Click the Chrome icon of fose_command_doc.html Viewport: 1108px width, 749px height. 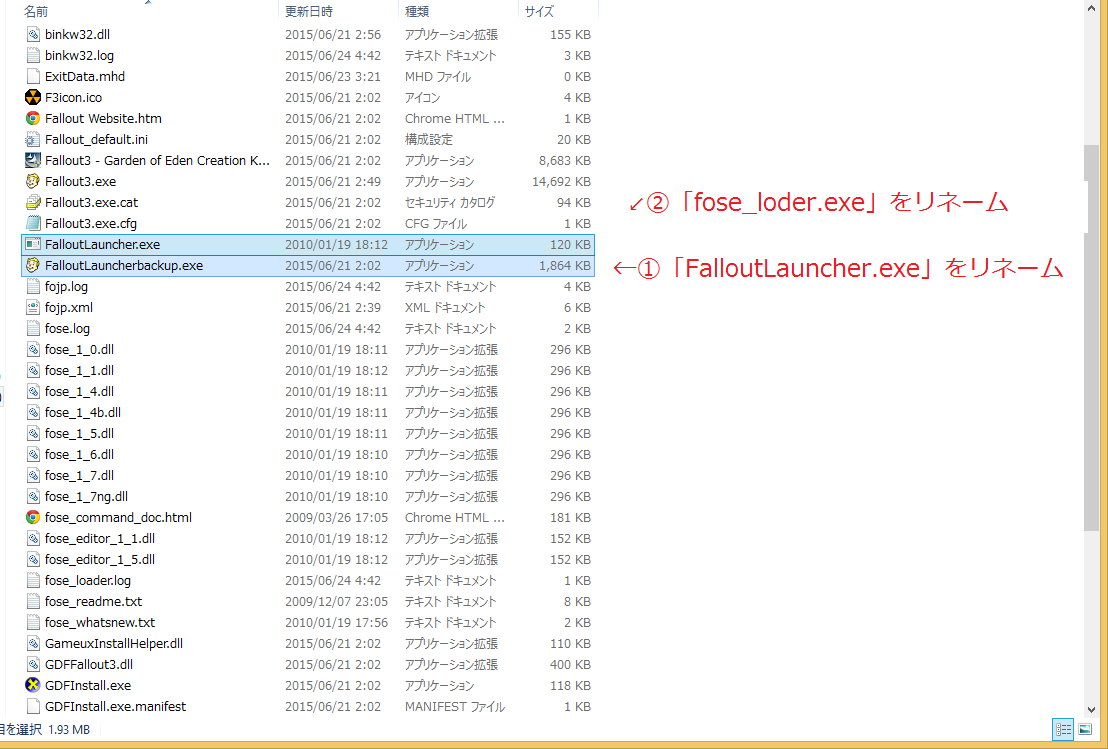33,518
